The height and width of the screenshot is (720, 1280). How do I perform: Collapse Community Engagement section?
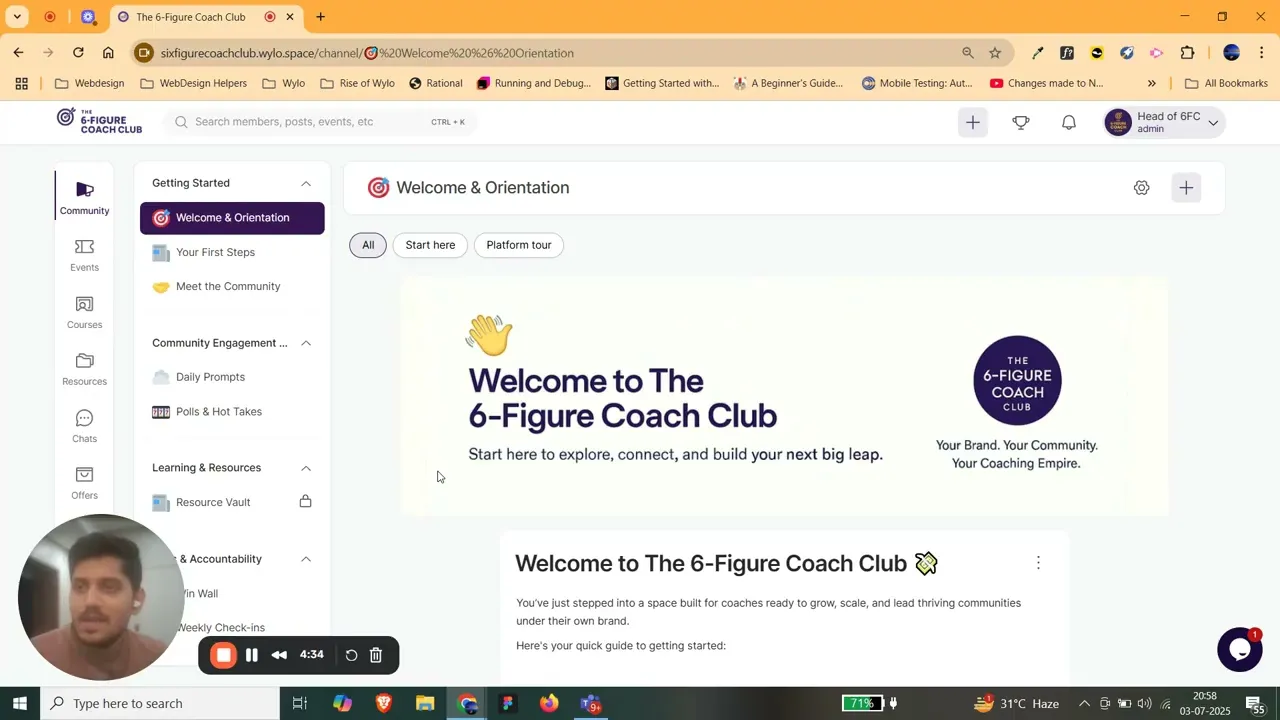306,343
